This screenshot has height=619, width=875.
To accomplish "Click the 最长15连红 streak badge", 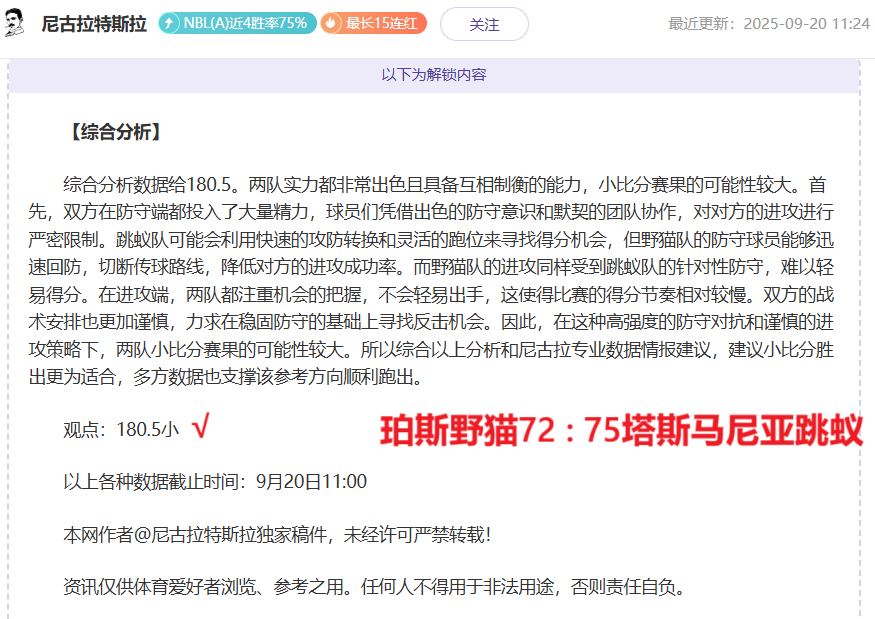I will [x=373, y=23].
